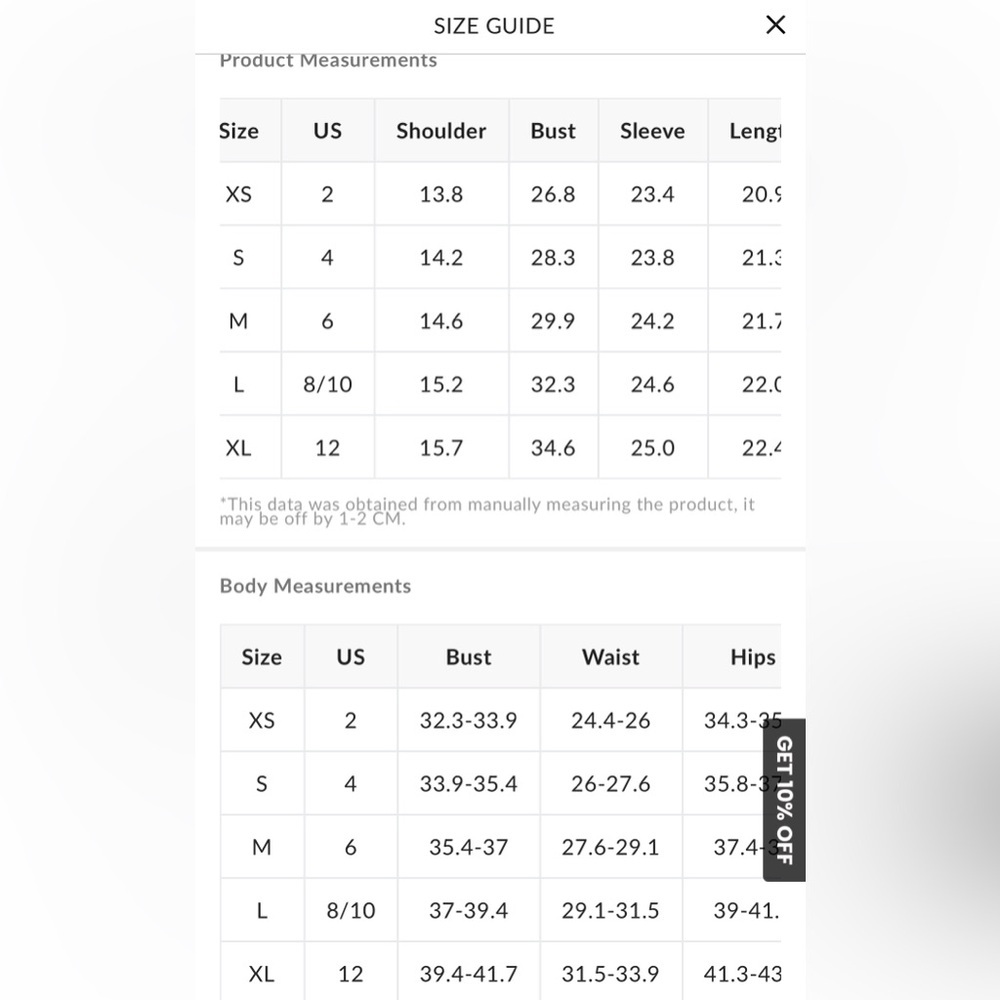This screenshot has height=1000, width=1000.
Task: Select the 13.8 shoulder value cell
Action: pos(441,194)
